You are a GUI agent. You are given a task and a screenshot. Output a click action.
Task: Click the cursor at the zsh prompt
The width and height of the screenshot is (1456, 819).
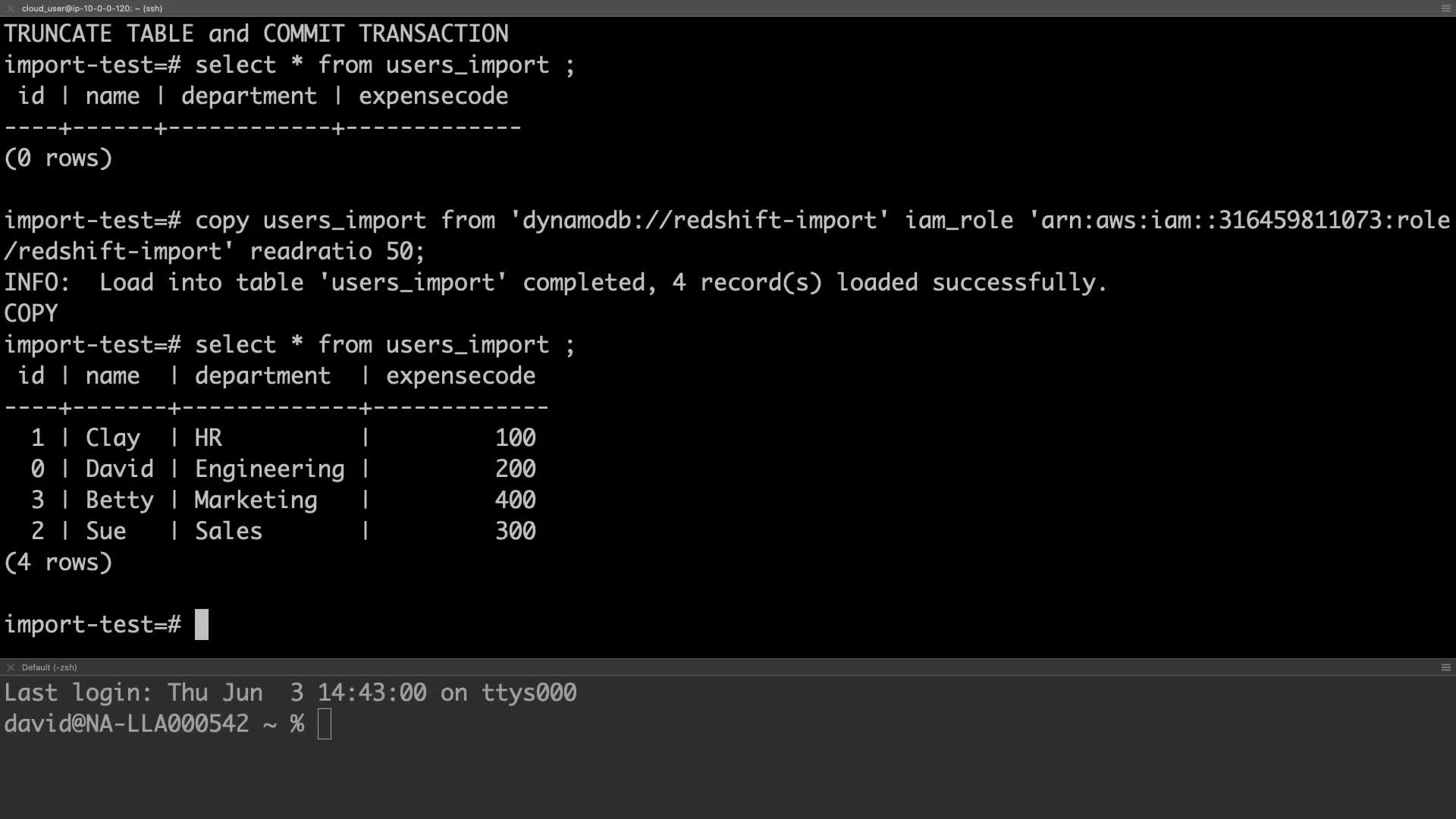(x=325, y=724)
